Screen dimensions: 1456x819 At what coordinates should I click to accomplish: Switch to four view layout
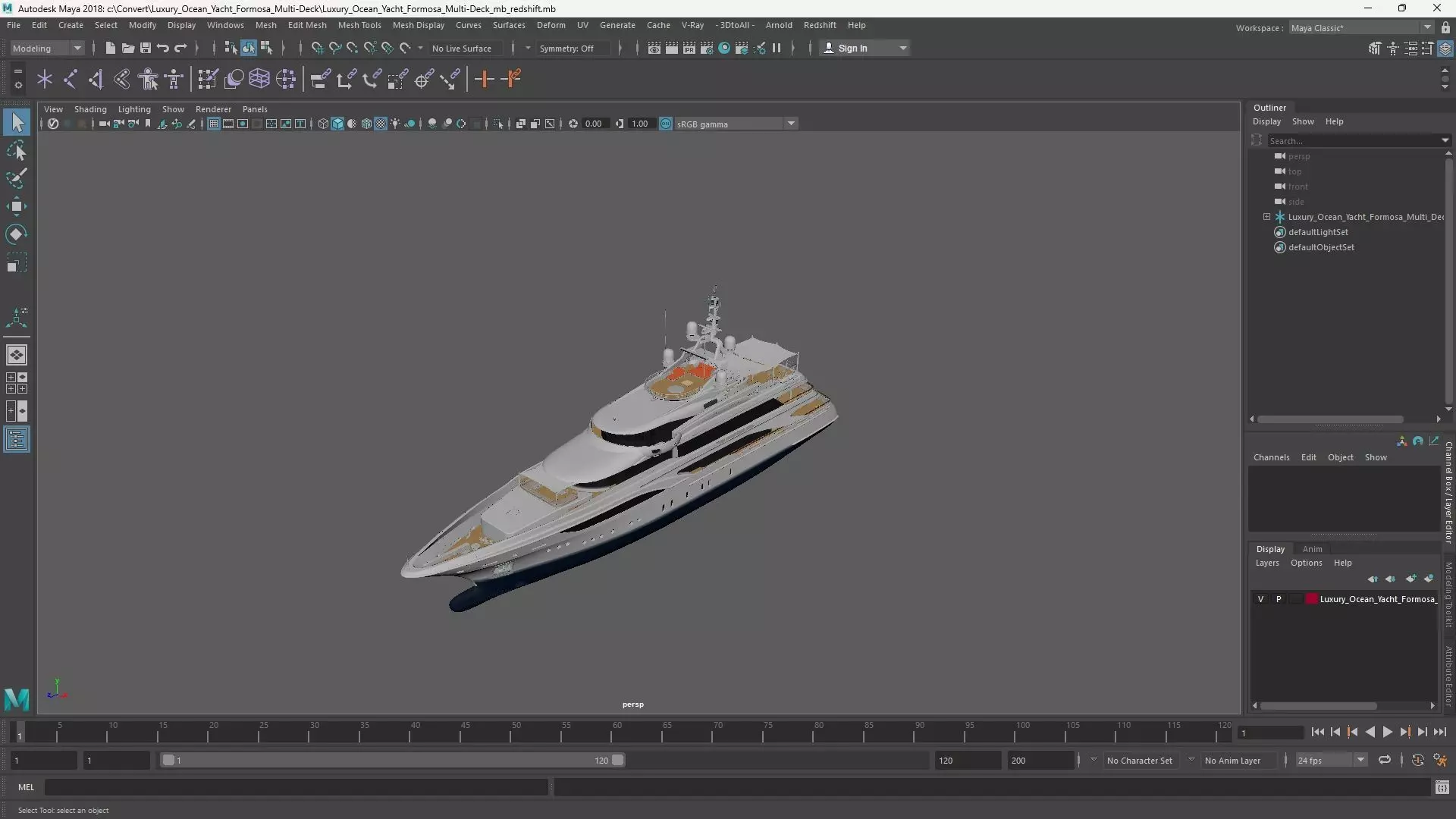17,383
